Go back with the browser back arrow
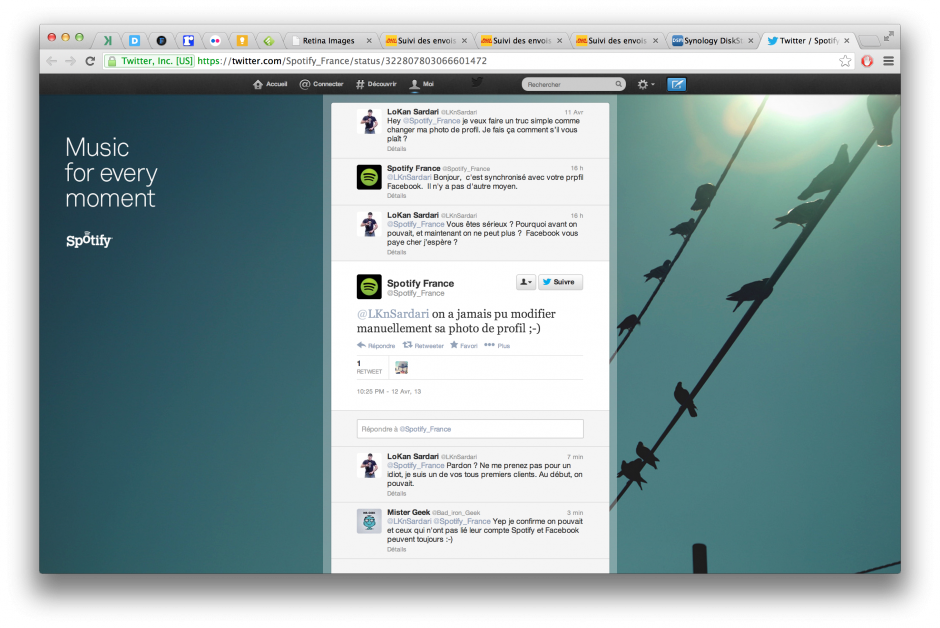This screenshot has height=628, width=940. point(52,61)
